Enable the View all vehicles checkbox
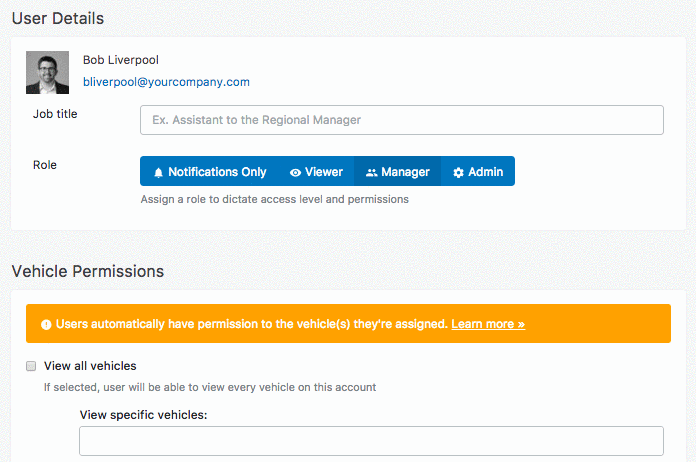696x462 pixels. click(31, 366)
